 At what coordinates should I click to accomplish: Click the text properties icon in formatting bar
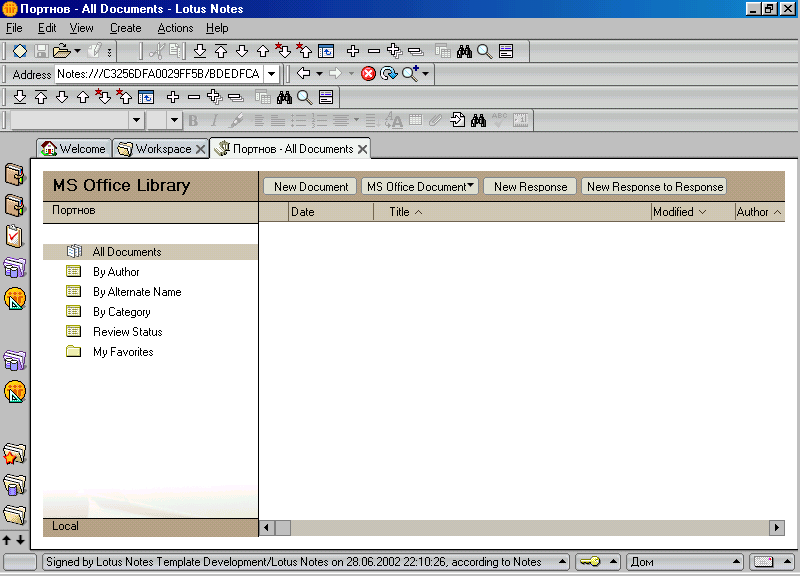[393, 120]
